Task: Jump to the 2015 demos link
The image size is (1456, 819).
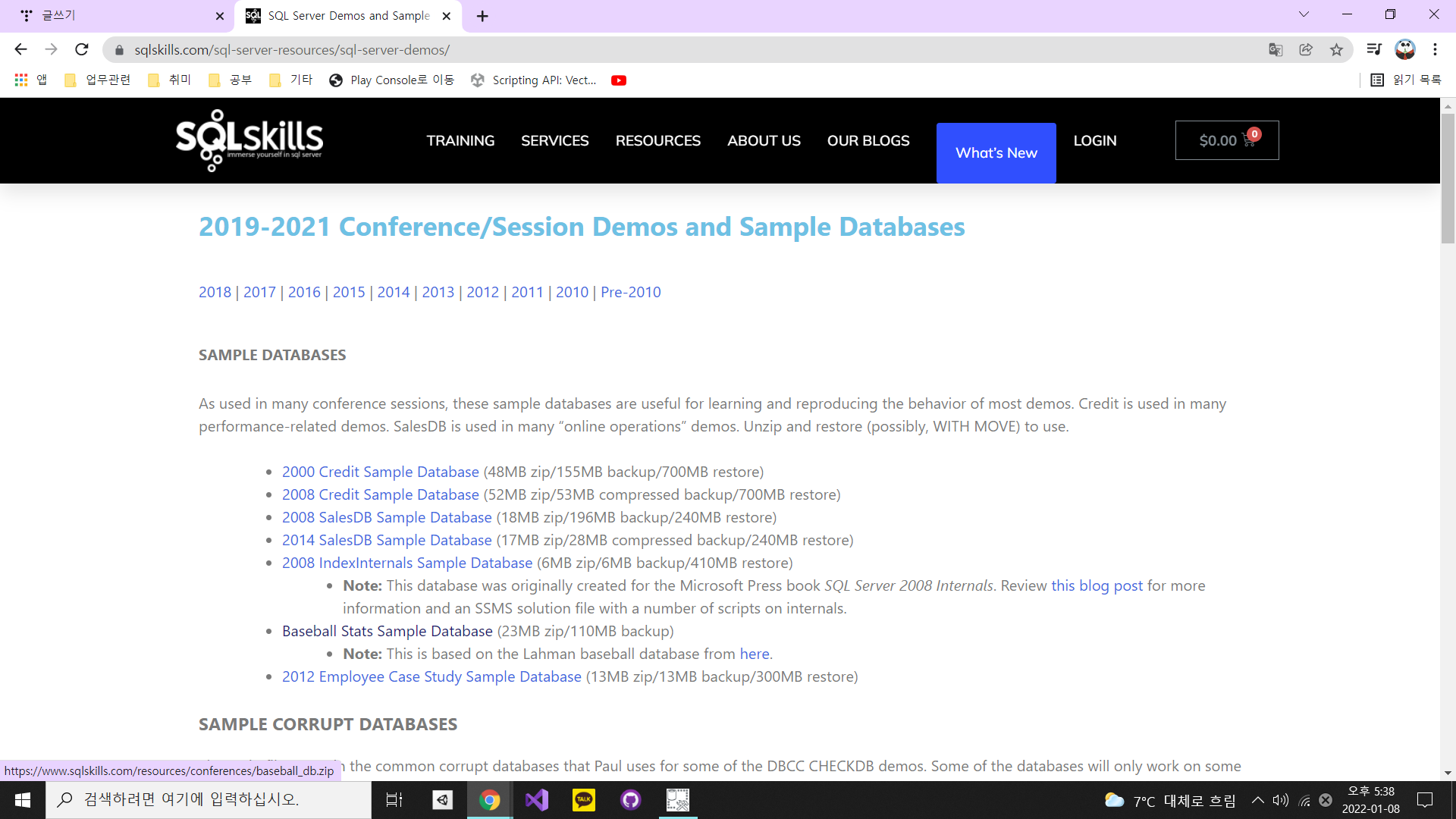Action: (x=349, y=292)
